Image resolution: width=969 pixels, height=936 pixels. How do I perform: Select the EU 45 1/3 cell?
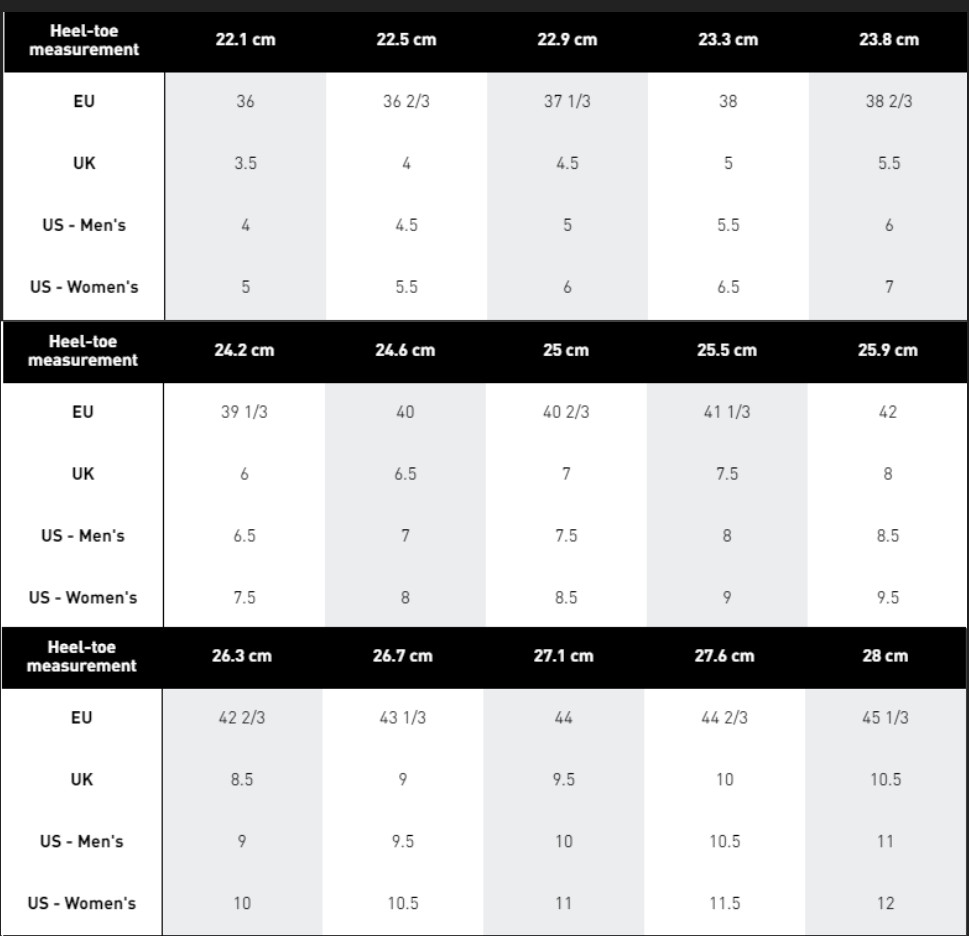pyautogui.click(x=886, y=718)
